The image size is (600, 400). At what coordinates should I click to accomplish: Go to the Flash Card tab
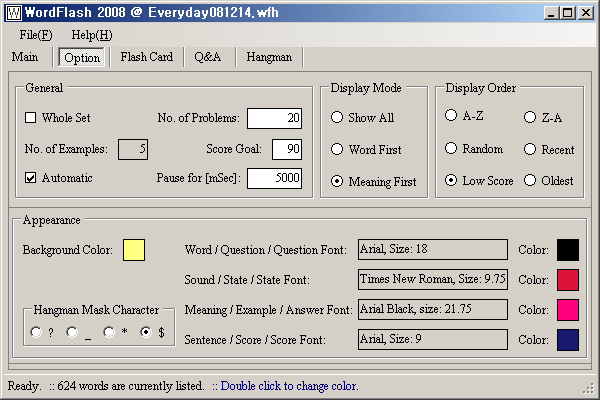tap(147, 57)
